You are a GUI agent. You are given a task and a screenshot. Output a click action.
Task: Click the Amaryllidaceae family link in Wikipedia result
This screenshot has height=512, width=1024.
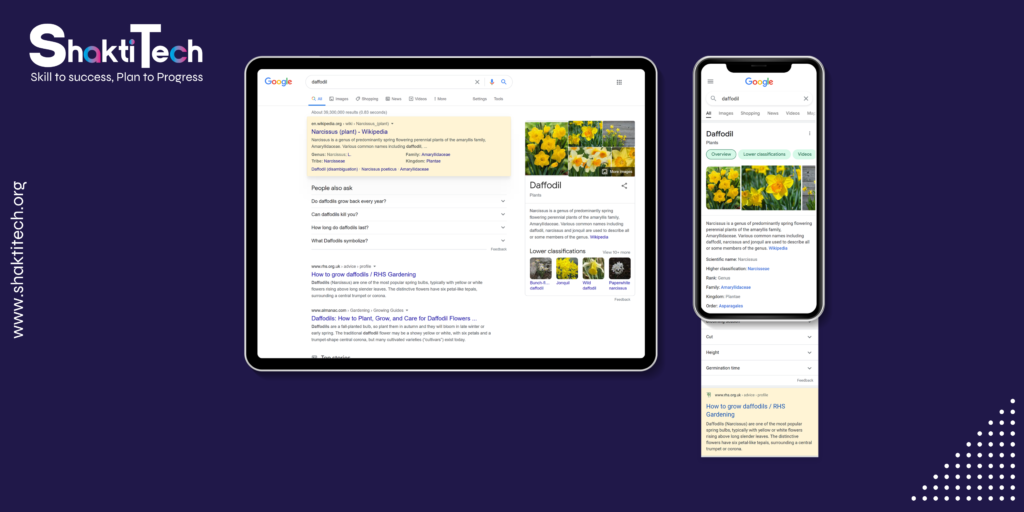(x=436, y=155)
